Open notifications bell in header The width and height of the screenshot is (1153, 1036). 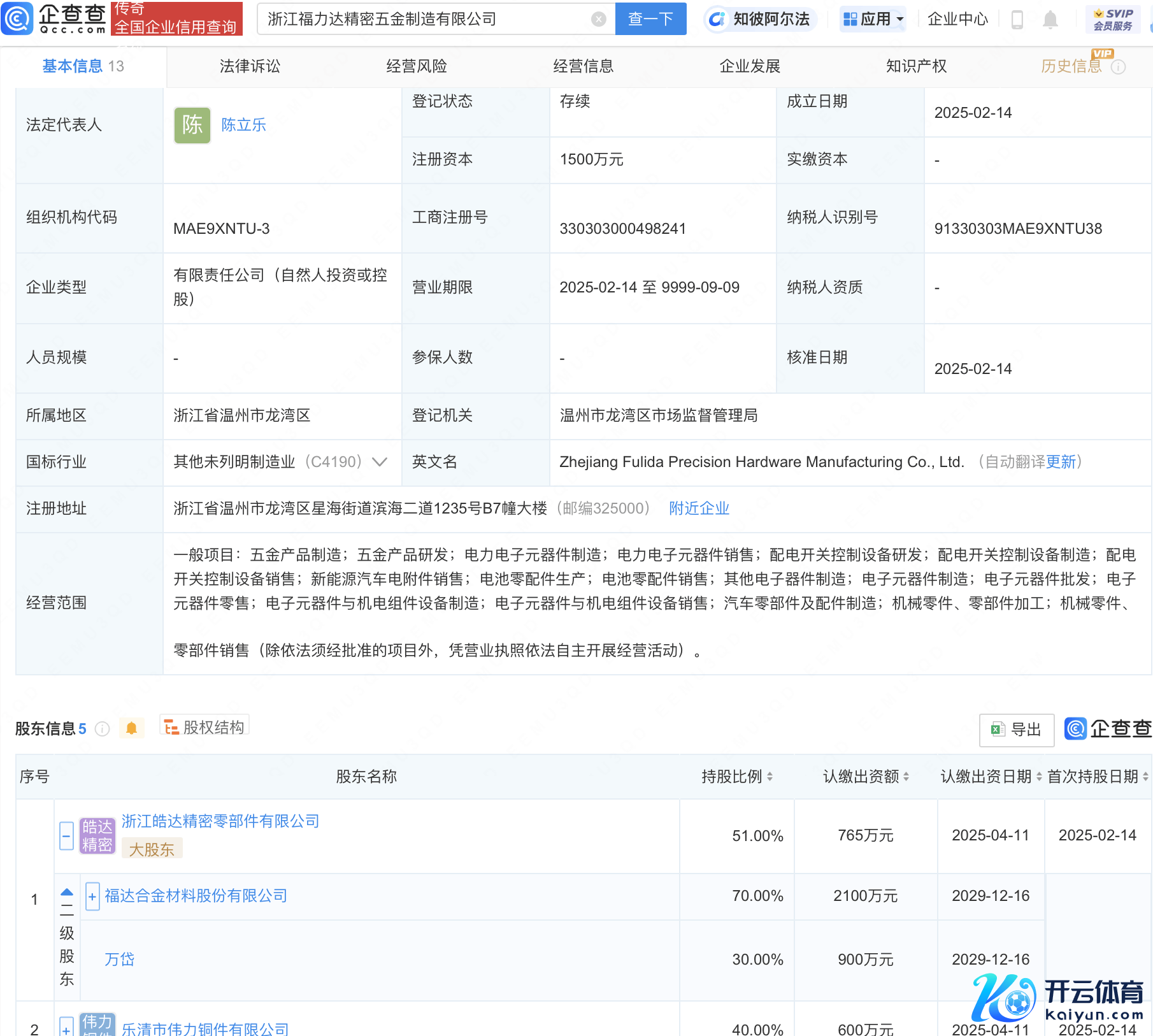(1050, 20)
